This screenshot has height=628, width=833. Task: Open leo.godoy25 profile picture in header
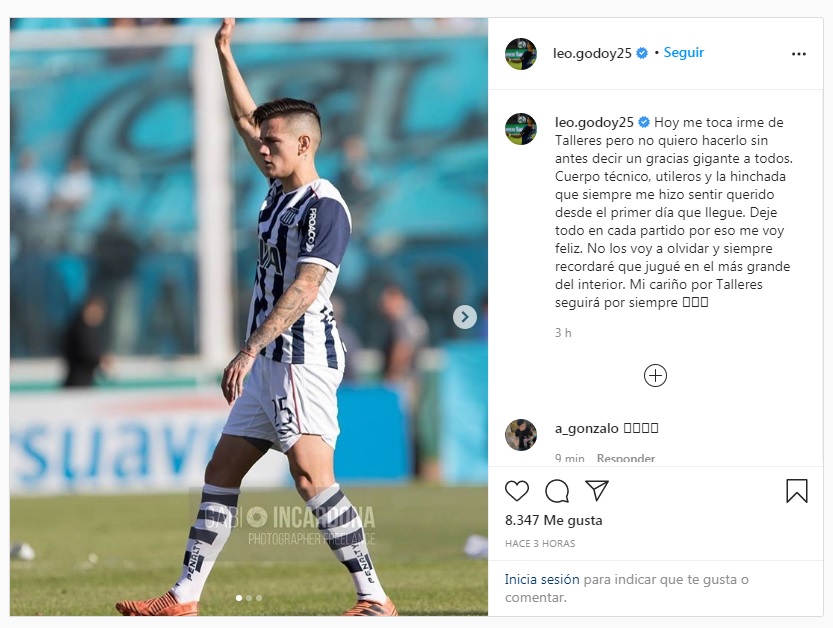[x=521, y=54]
